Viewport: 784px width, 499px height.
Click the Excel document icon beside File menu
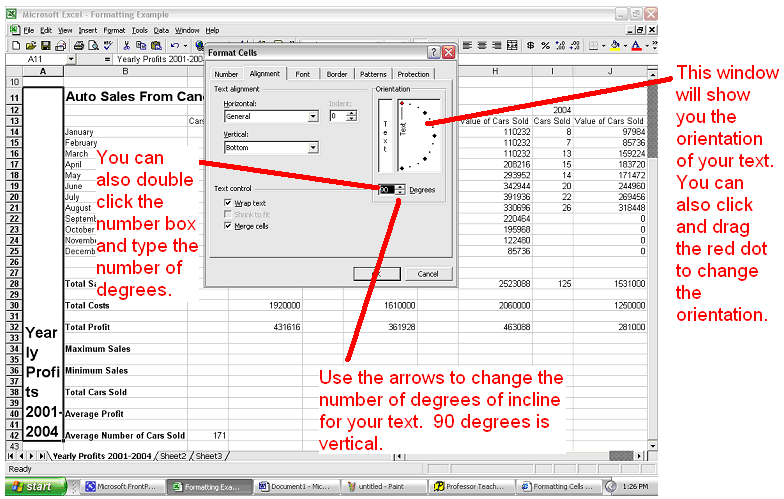(x=14, y=30)
